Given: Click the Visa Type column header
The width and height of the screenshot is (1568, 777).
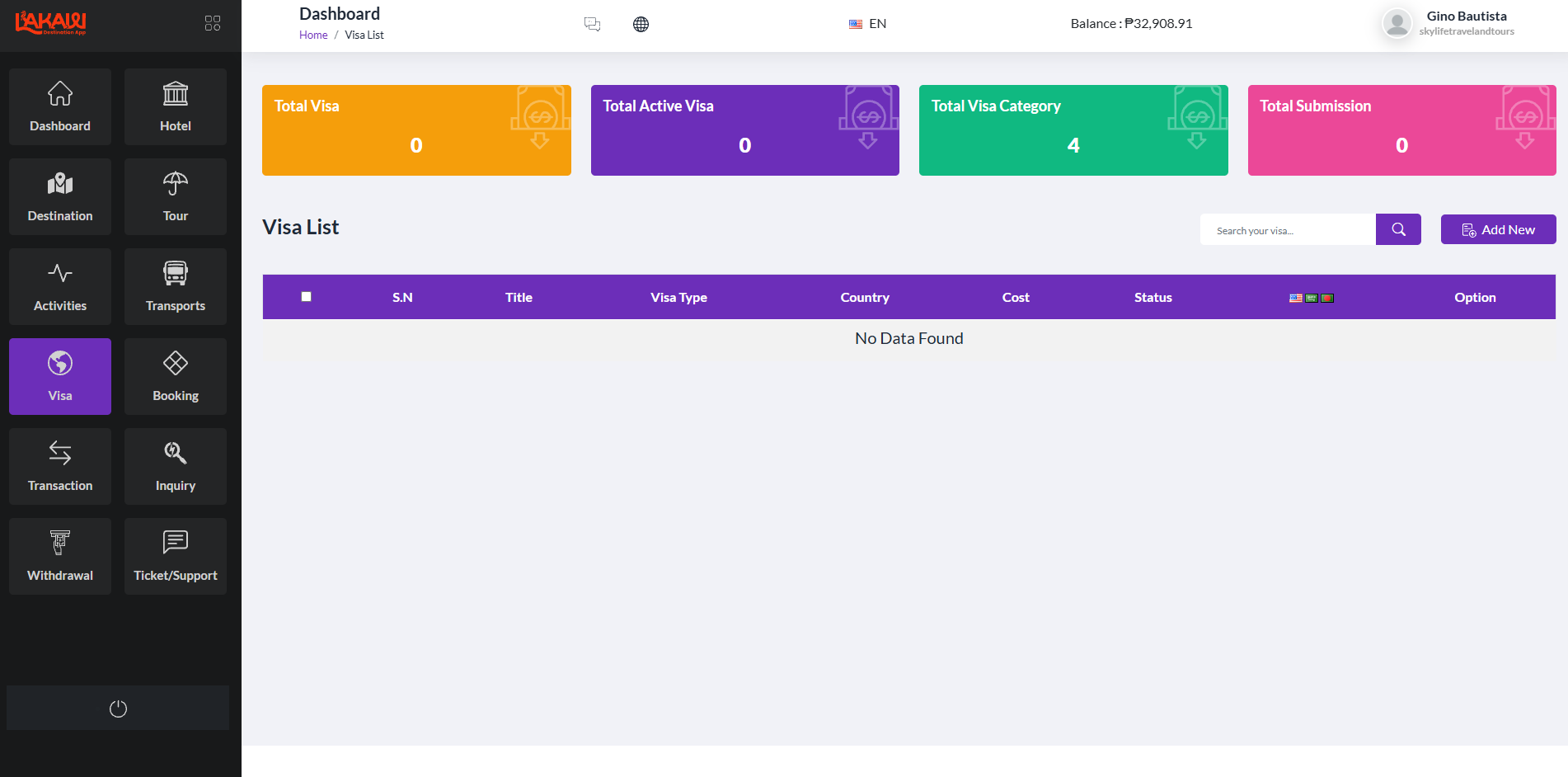Looking at the screenshot, I should pyautogui.click(x=678, y=297).
